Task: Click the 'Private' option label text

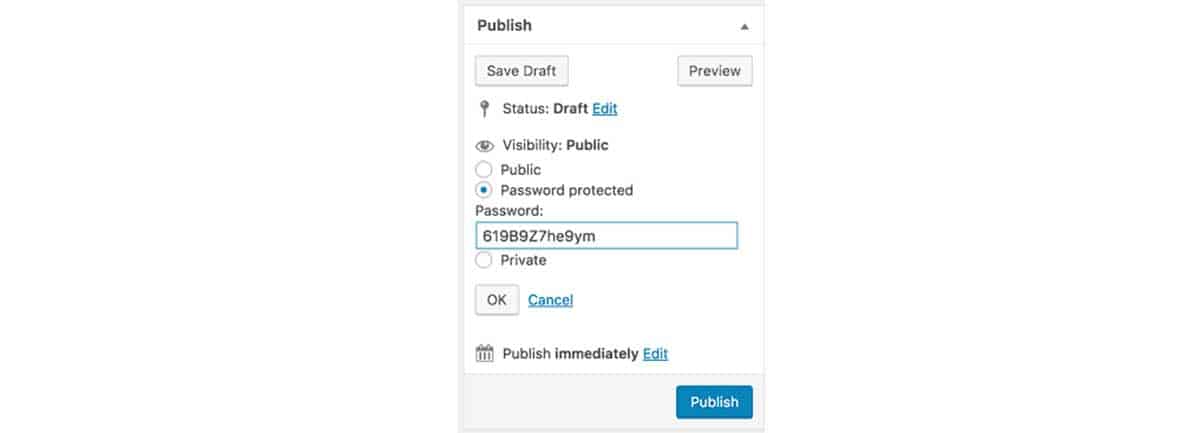Action: [x=524, y=260]
